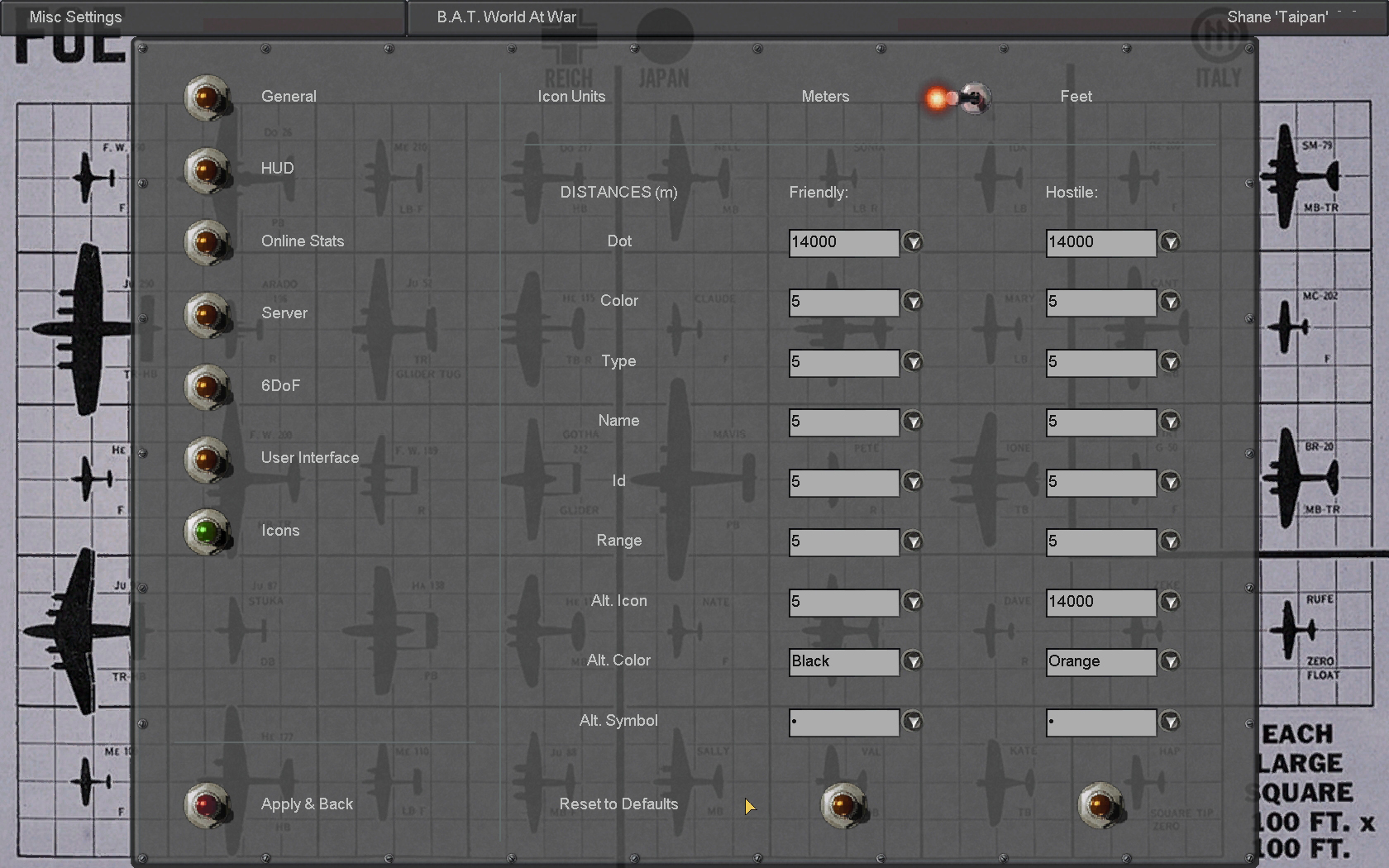Open Friendly Id distance dropdown
Screen dimensions: 1389x868
(913, 482)
